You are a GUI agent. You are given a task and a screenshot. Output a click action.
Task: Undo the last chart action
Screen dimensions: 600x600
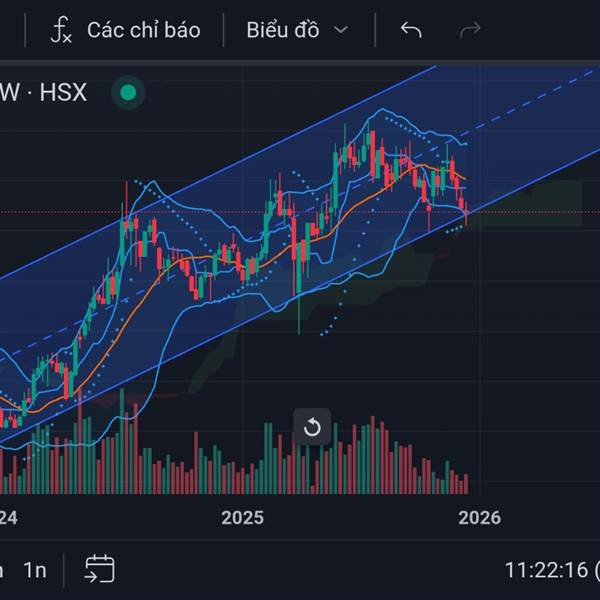tap(410, 30)
